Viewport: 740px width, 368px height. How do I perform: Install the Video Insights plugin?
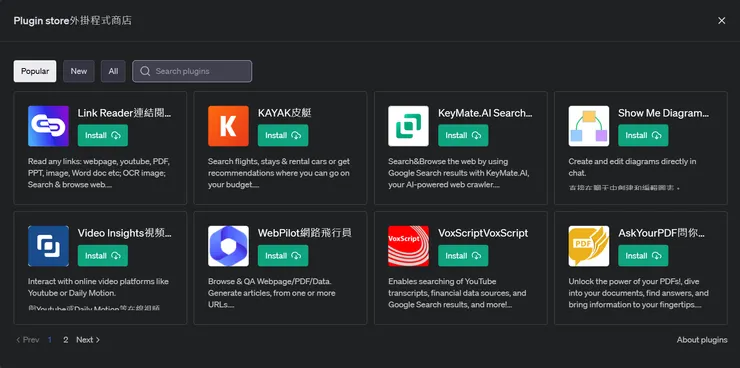pos(102,256)
